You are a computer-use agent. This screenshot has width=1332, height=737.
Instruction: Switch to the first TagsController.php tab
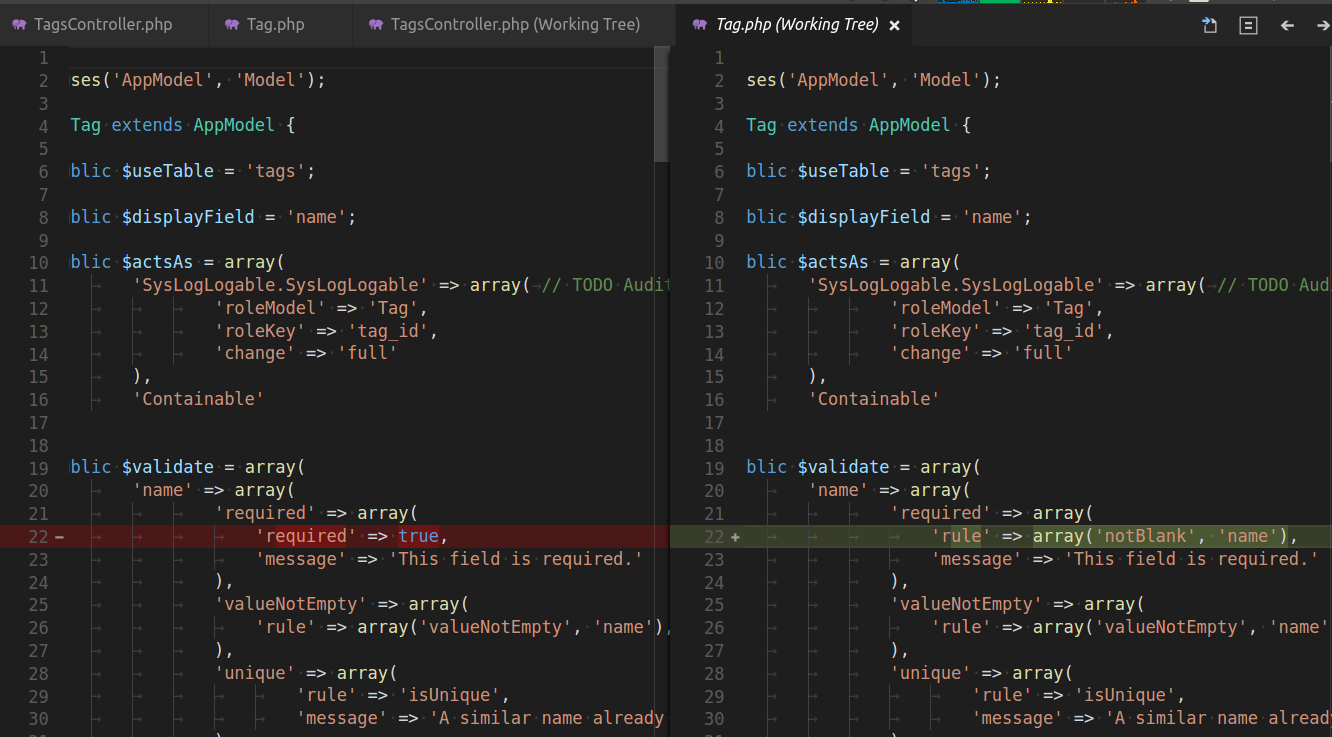click(104, 24)
